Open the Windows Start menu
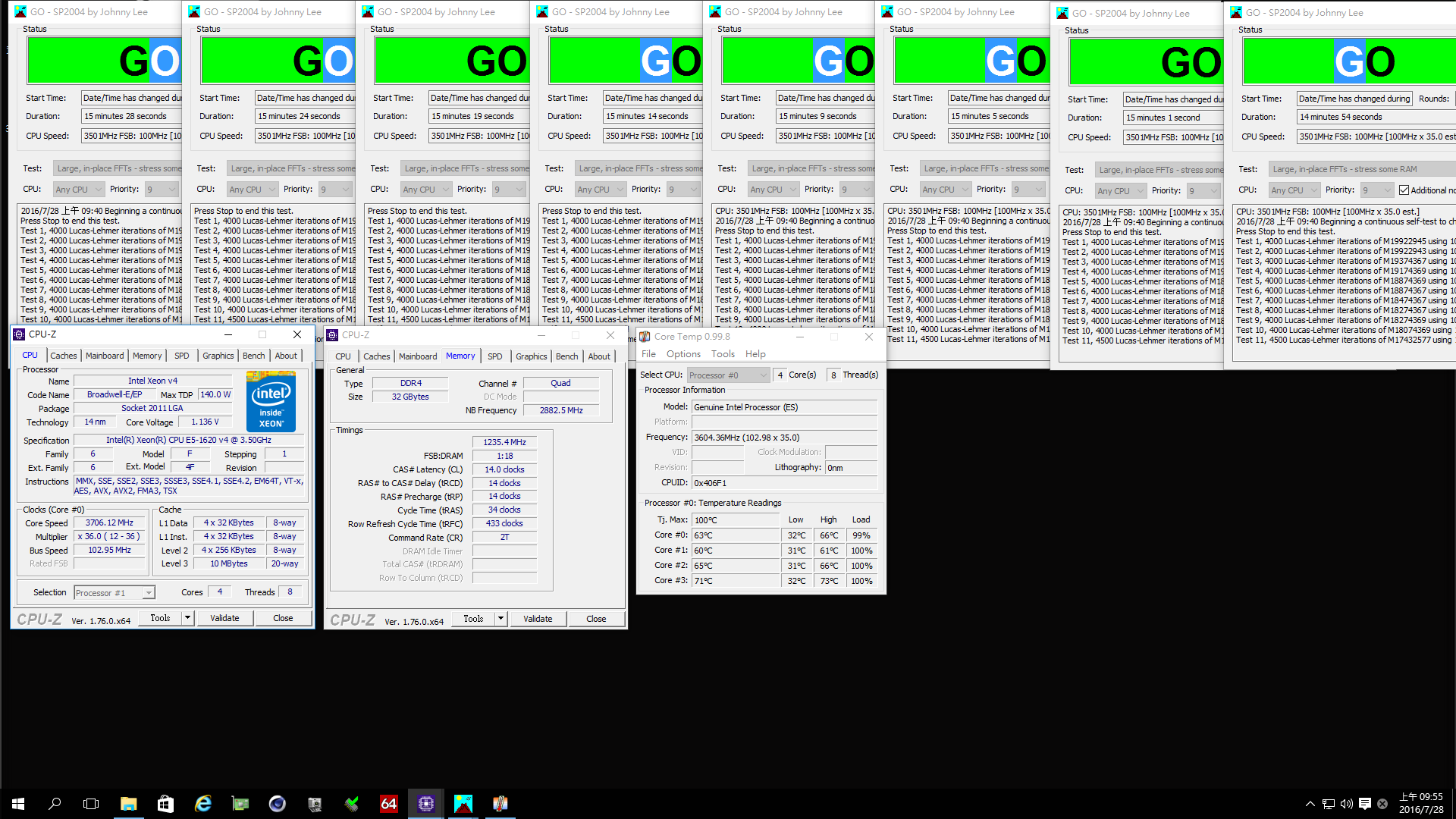This screenshot has width=1456, height=819. tap(18, 804)
